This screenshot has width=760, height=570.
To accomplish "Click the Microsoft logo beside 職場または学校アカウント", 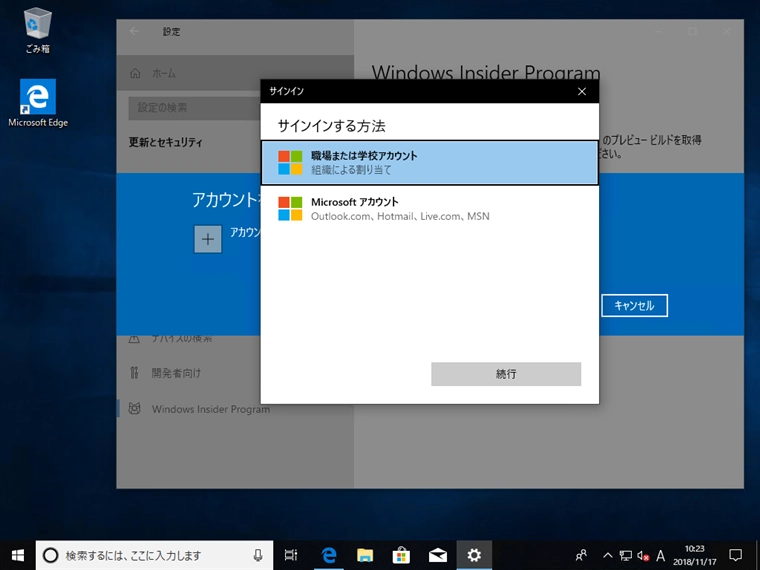I will [x=290, y=162].
